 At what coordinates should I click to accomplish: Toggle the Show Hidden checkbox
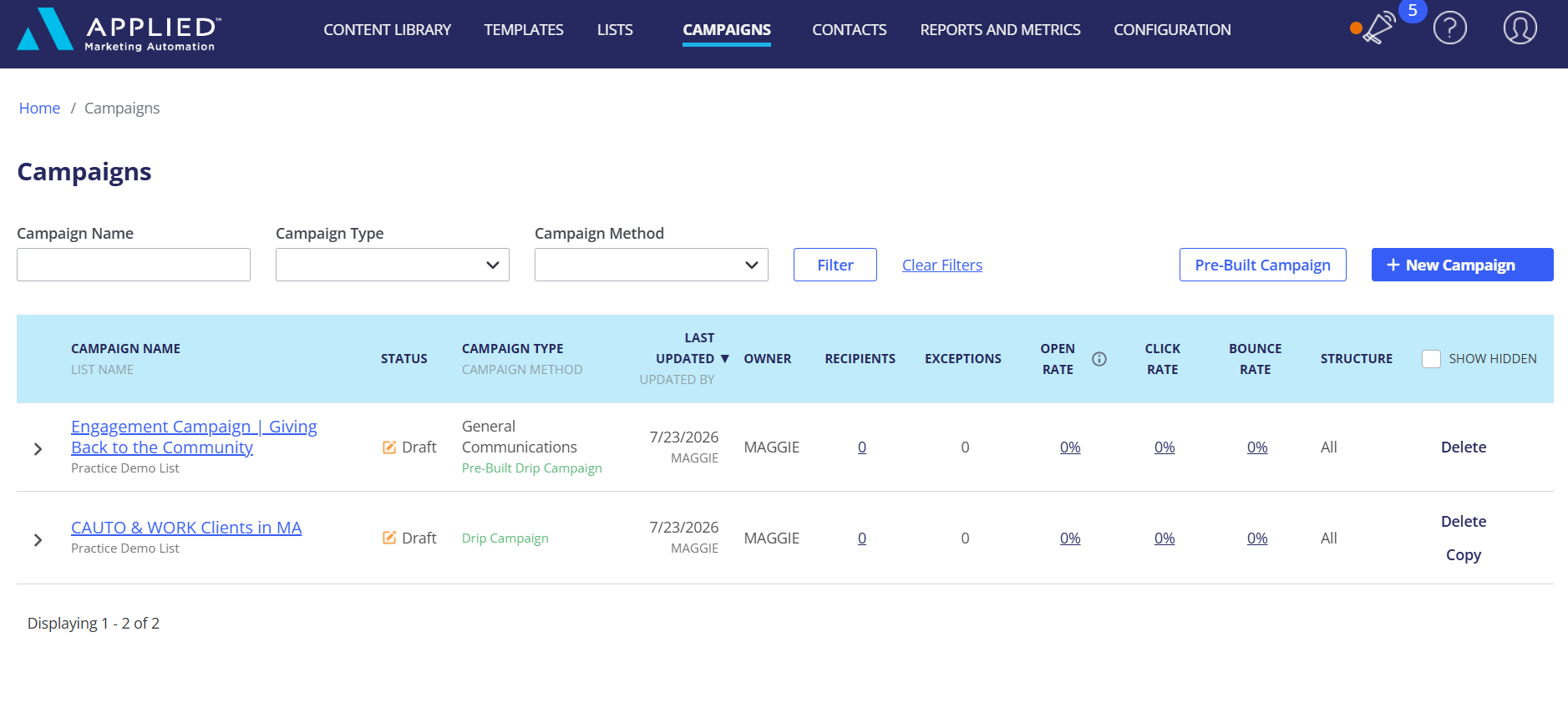pyautogui.click(x=1432, y=359)
